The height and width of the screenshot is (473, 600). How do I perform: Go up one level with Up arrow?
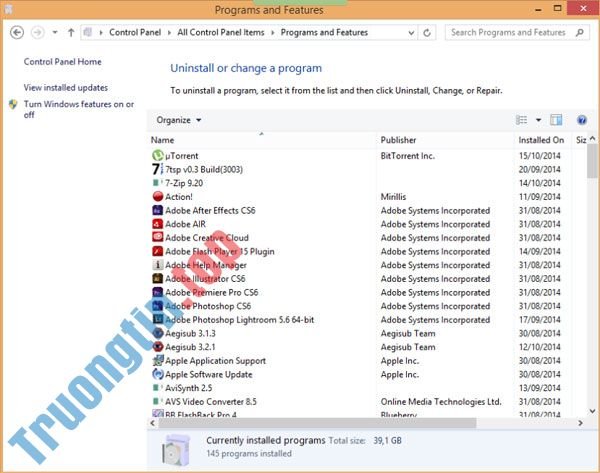[71, 33]
